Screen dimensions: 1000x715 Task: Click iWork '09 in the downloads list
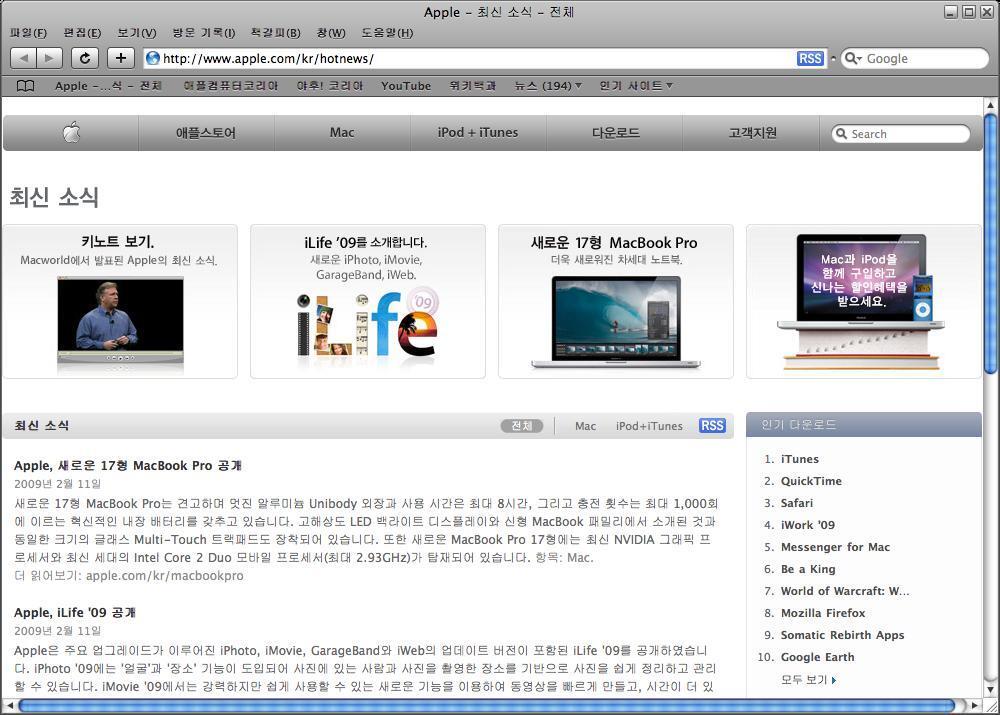coord(808,525)
